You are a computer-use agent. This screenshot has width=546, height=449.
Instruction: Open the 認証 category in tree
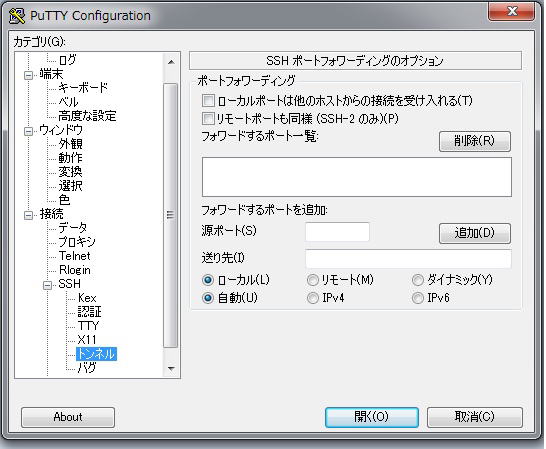click(89, 311)
